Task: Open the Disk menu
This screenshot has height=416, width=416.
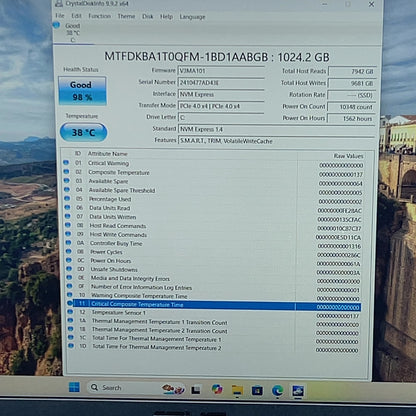Action: click(148, 16)
